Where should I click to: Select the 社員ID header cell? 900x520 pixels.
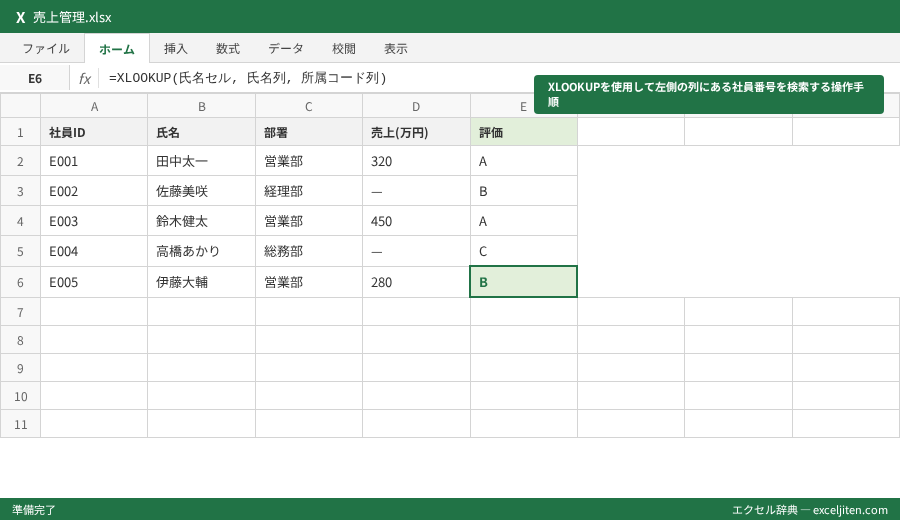pos(94,132)
